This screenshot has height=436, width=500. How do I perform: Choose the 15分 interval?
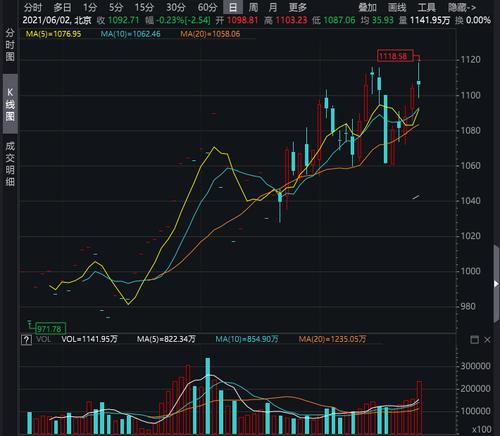point(144,7)
